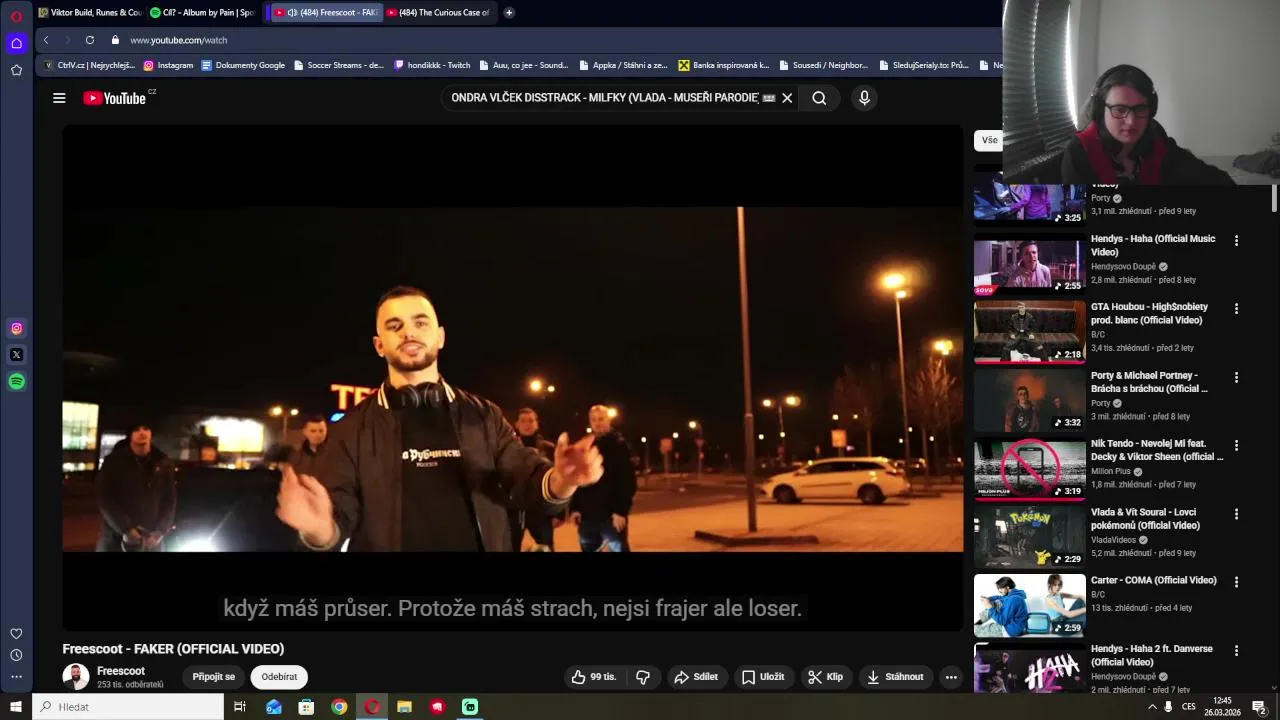Select the Vše filter chip
Viewport: 1280px width, 720px height.
(x=989, y=140)
